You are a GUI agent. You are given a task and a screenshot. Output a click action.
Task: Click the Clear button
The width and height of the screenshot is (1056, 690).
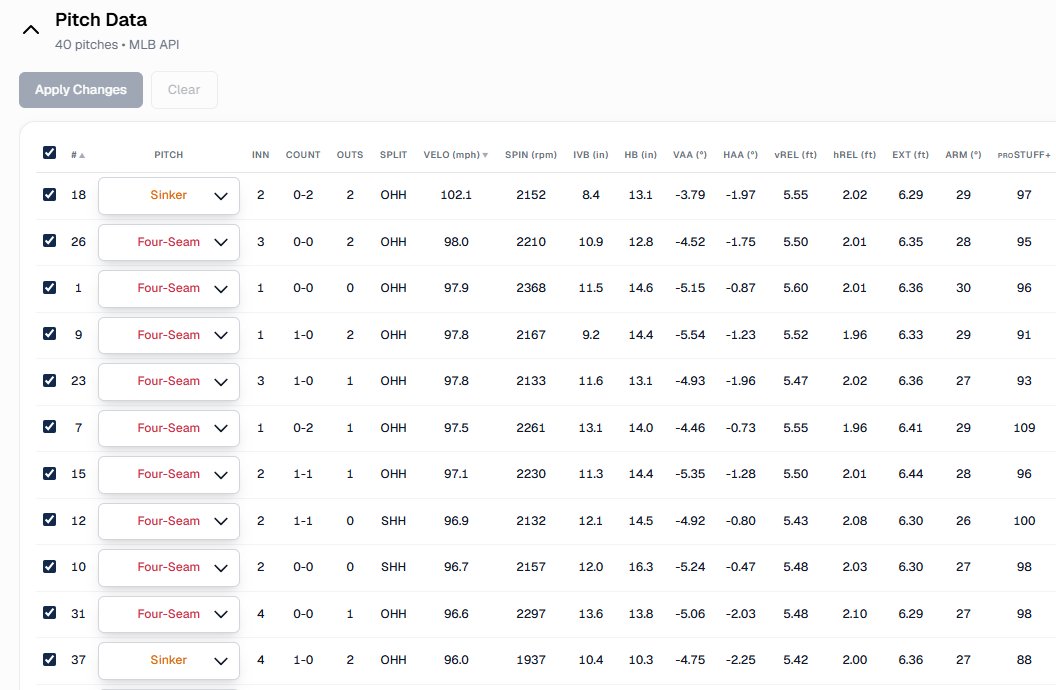(184, 90)
